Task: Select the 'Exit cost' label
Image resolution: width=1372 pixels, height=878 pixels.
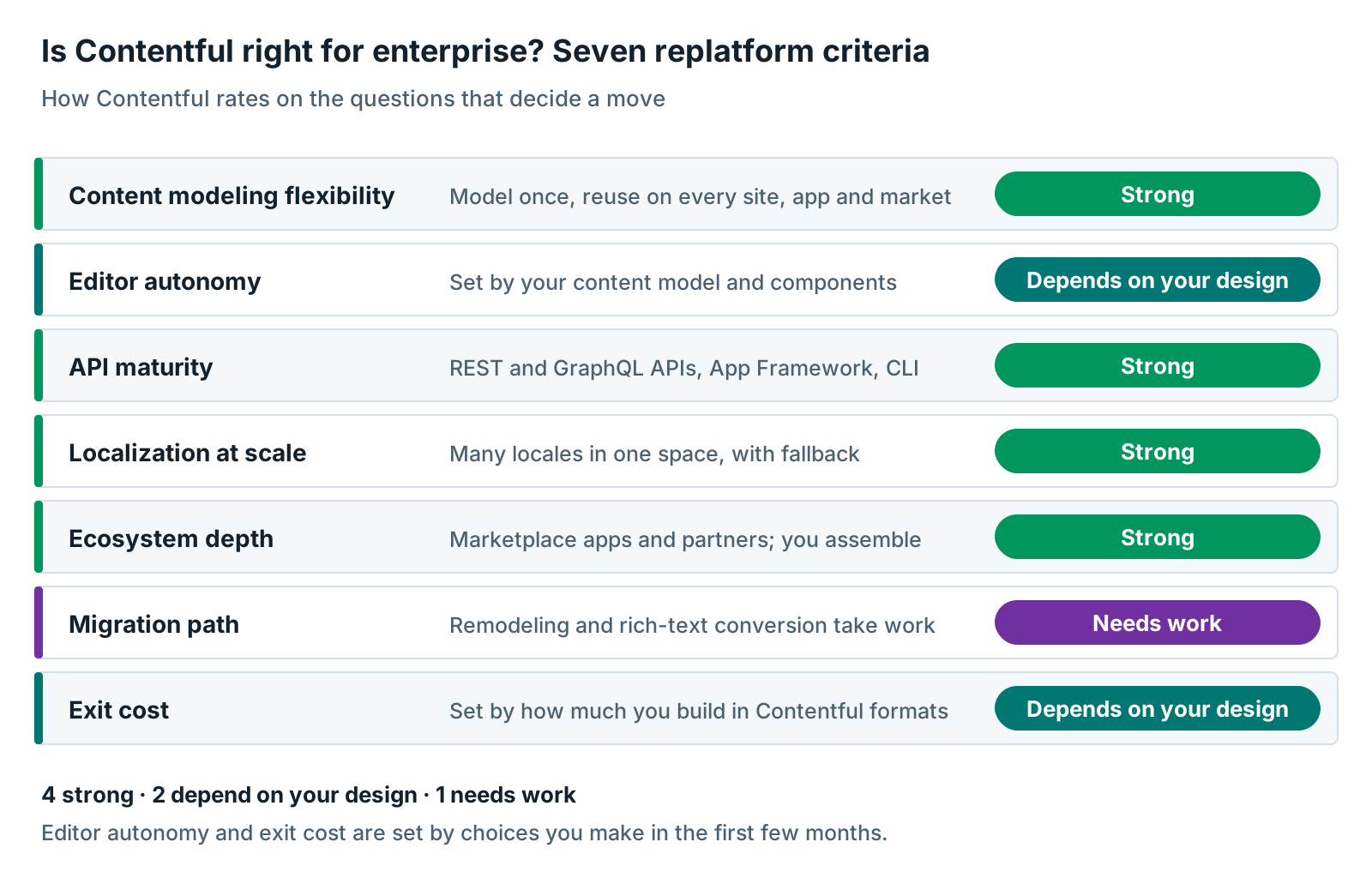Action: (x=118, y=710)
